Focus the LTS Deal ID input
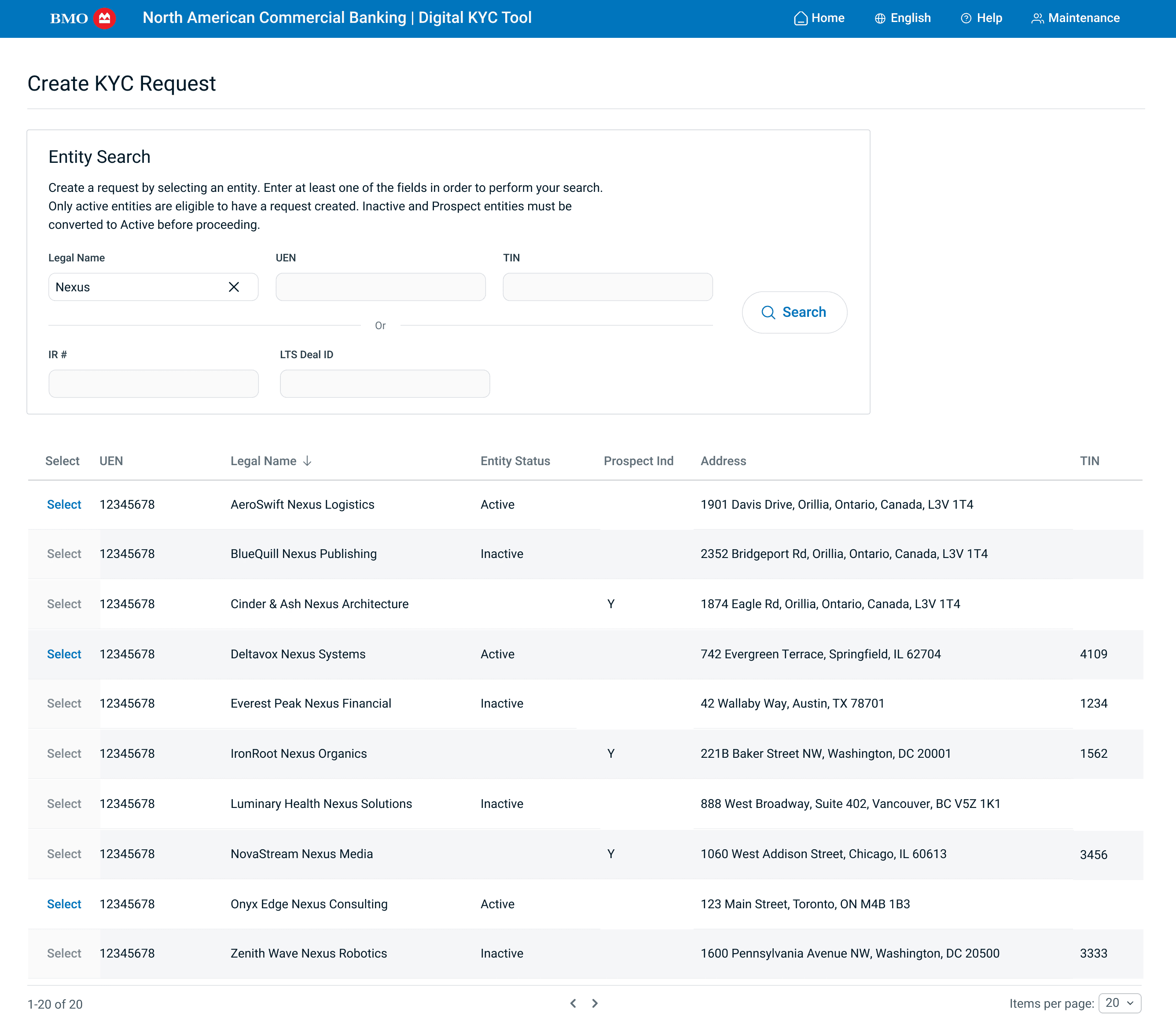Viewport: 1176px width, 1035px height. [384, 384]
